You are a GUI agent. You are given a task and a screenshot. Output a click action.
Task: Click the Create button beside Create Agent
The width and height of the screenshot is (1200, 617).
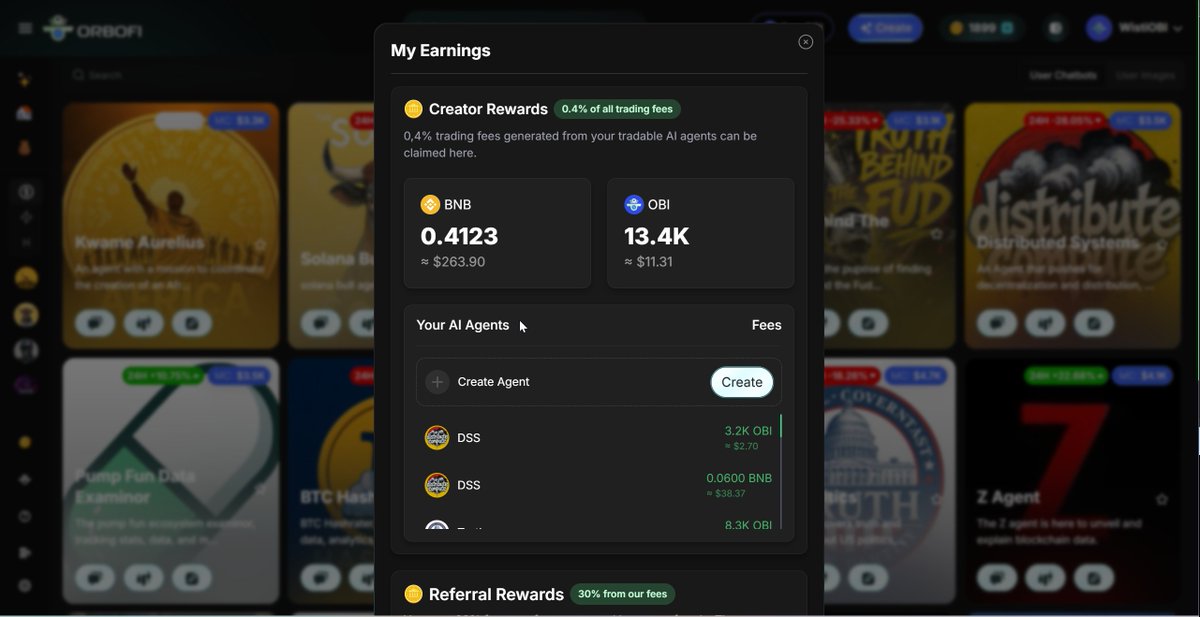pos(742,382)
